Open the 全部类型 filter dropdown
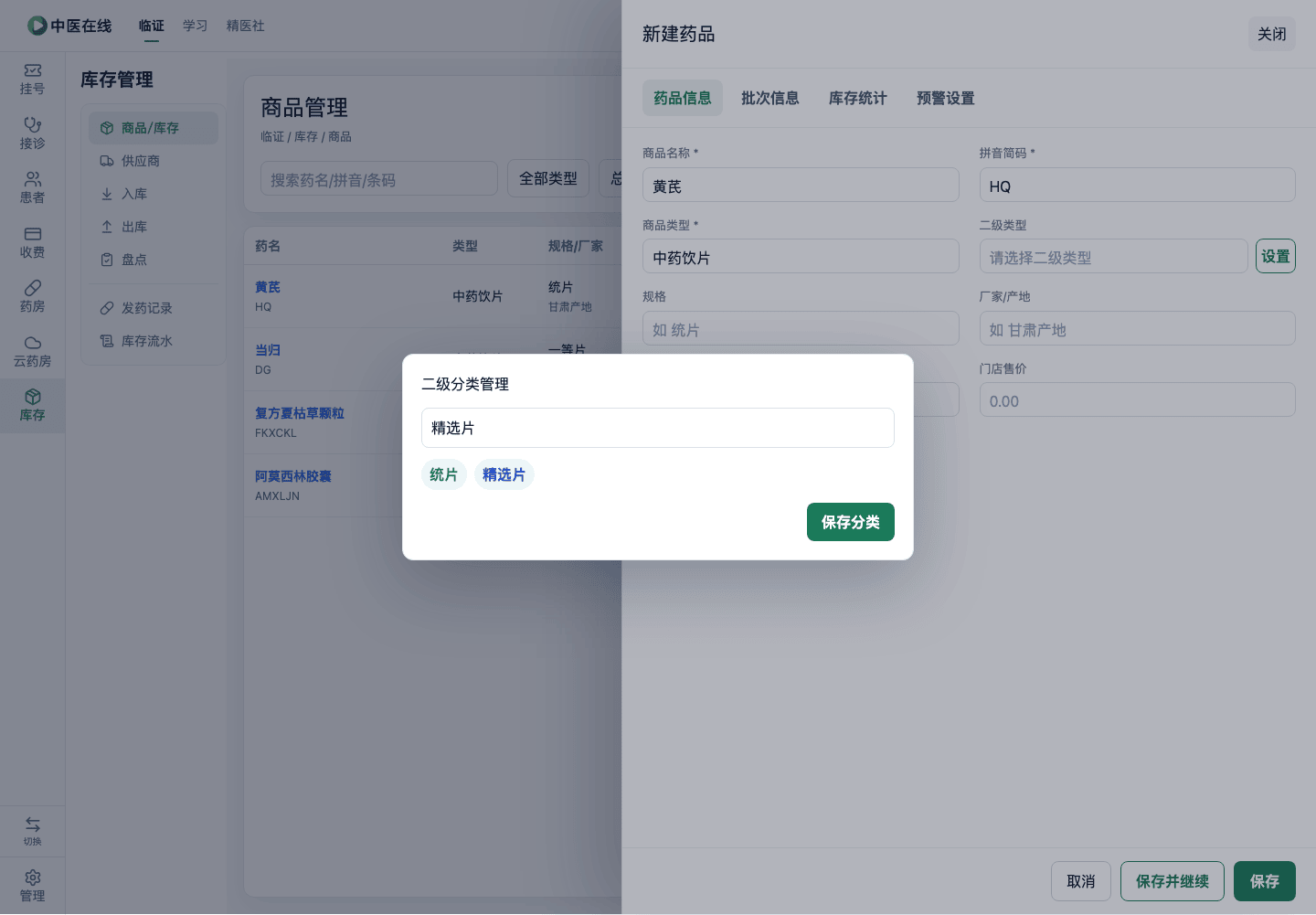The image size is (1316, 915). (x=548, y=178)
